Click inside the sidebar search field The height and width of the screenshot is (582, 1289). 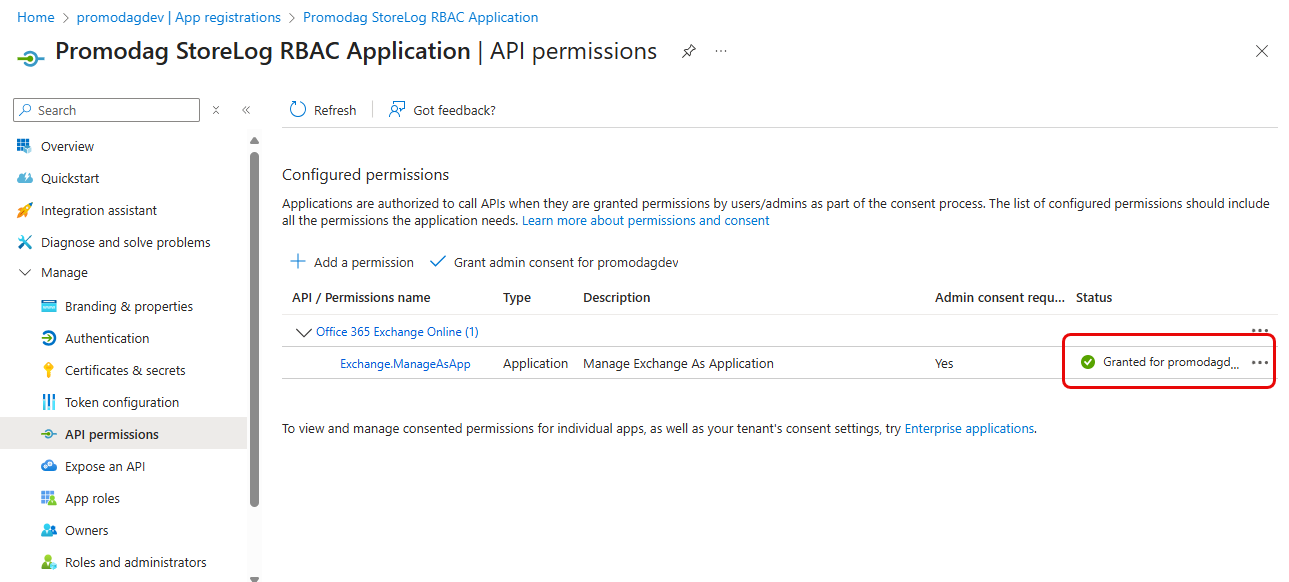(x=105, y=109)
